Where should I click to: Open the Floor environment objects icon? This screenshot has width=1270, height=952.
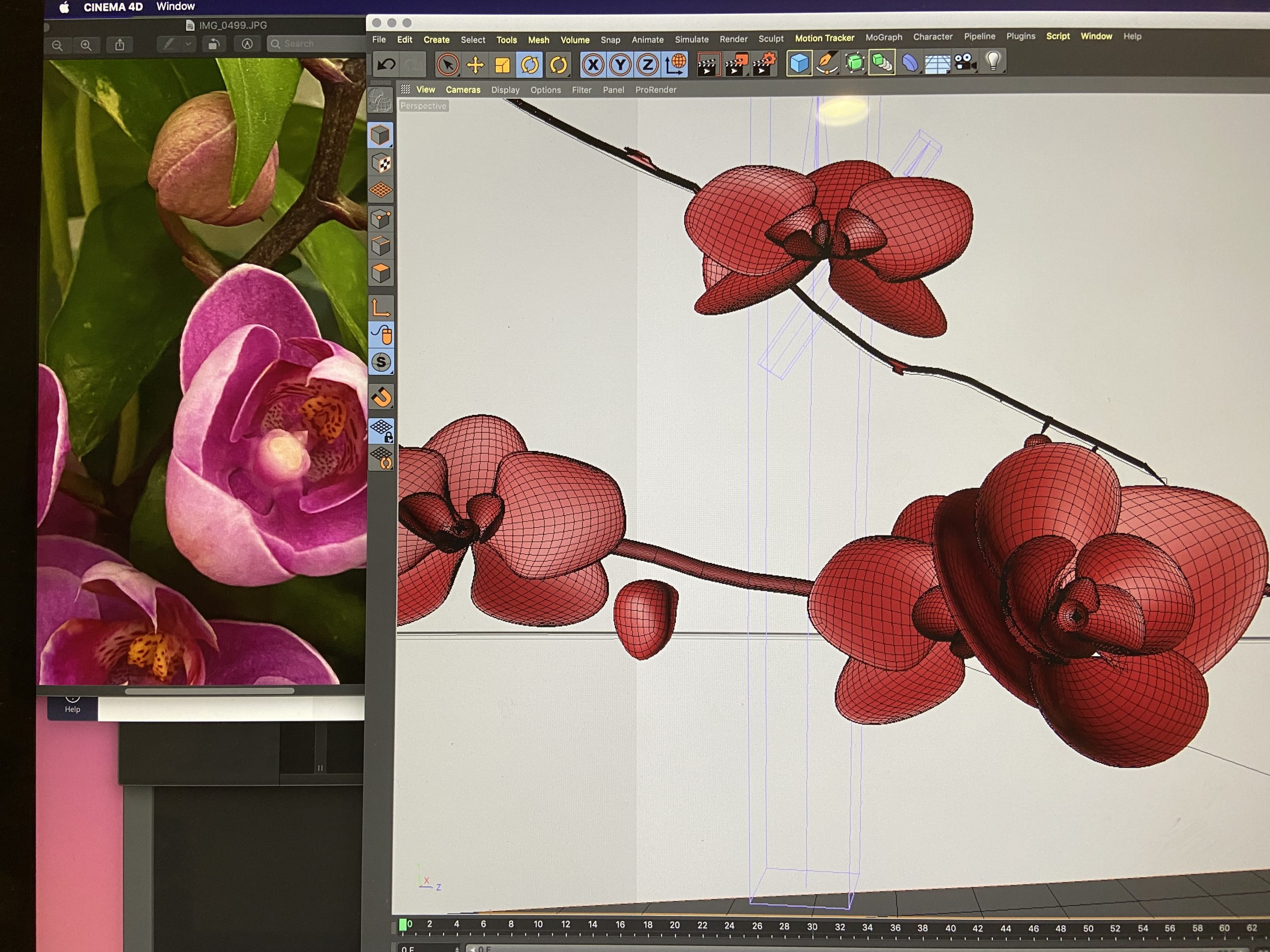(x=937, y=62)
